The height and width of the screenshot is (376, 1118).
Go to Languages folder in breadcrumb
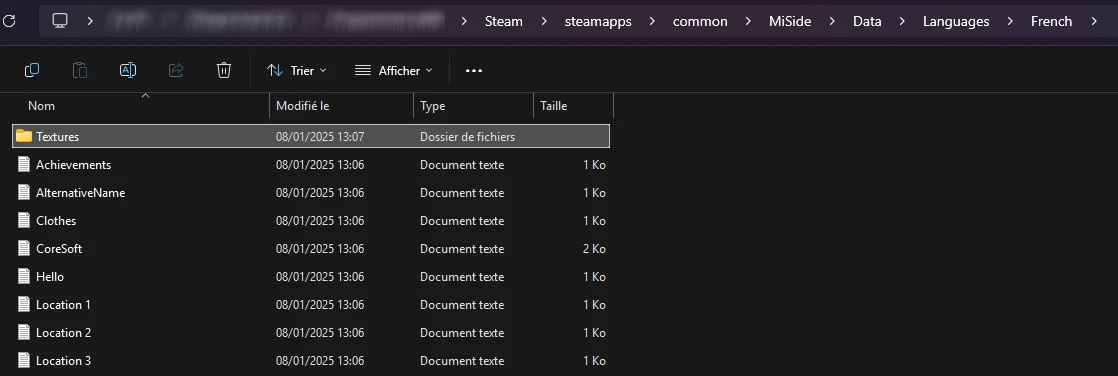pyautogui.click(x=955, y=21)
